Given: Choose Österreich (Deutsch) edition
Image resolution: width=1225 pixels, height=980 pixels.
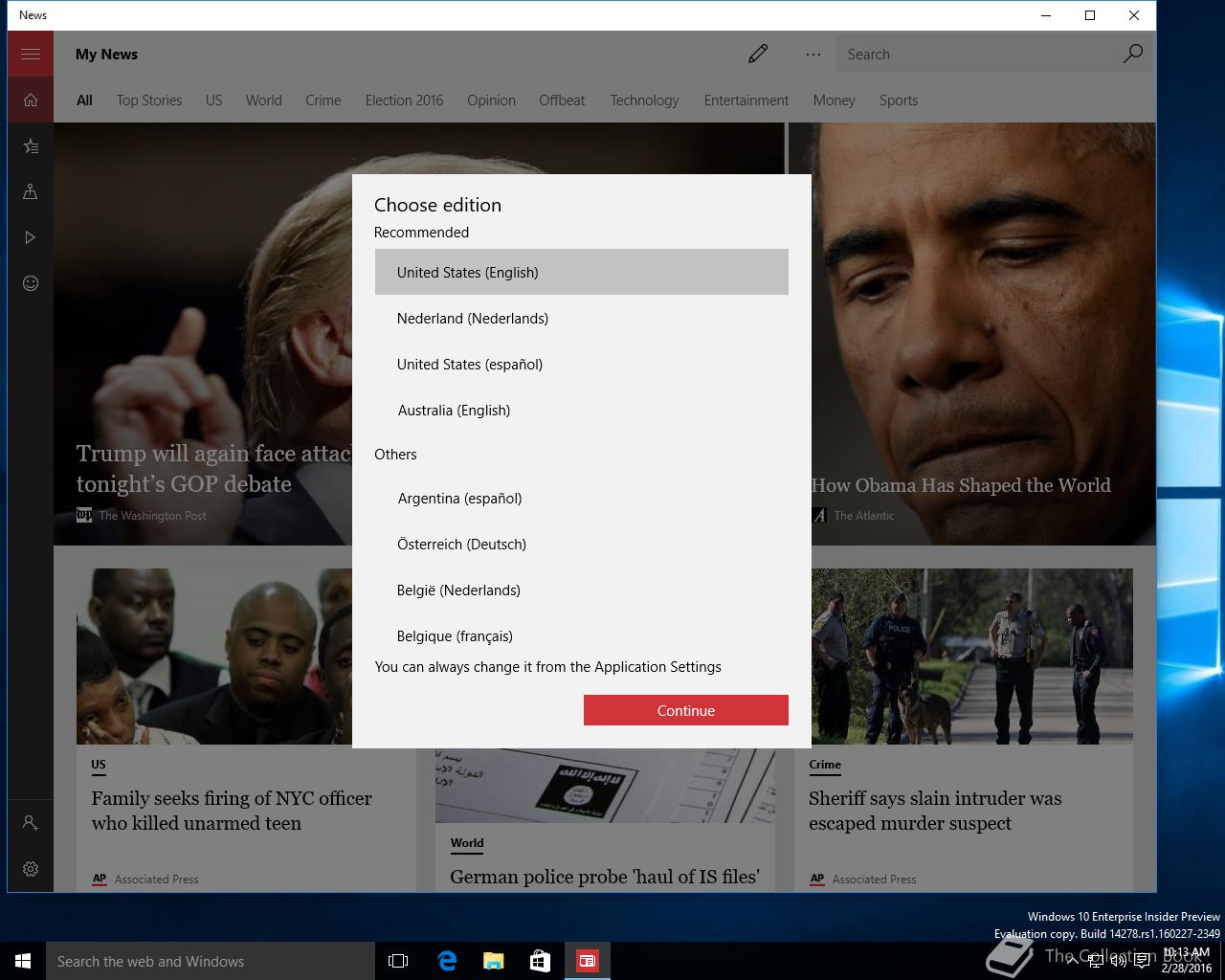Looking at the screenshot, I should point(582,544).
